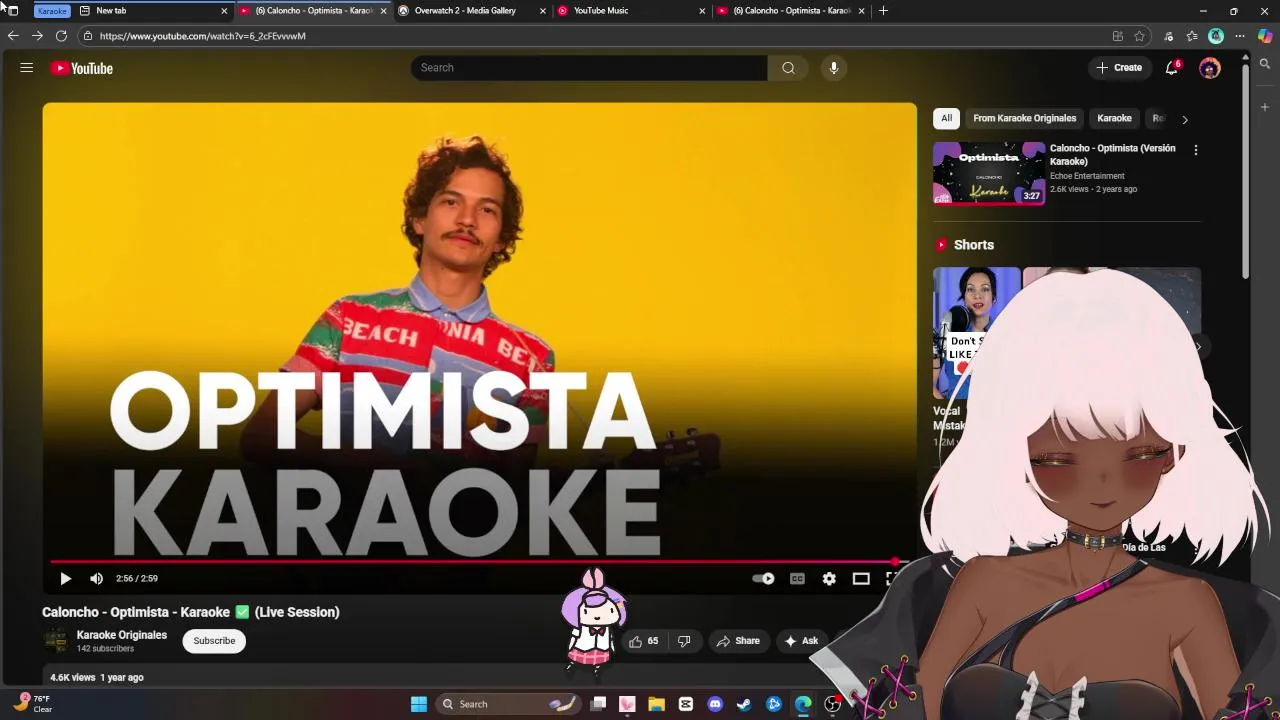
Task: Go back in browser history
Action: click(x=13, y=36)
